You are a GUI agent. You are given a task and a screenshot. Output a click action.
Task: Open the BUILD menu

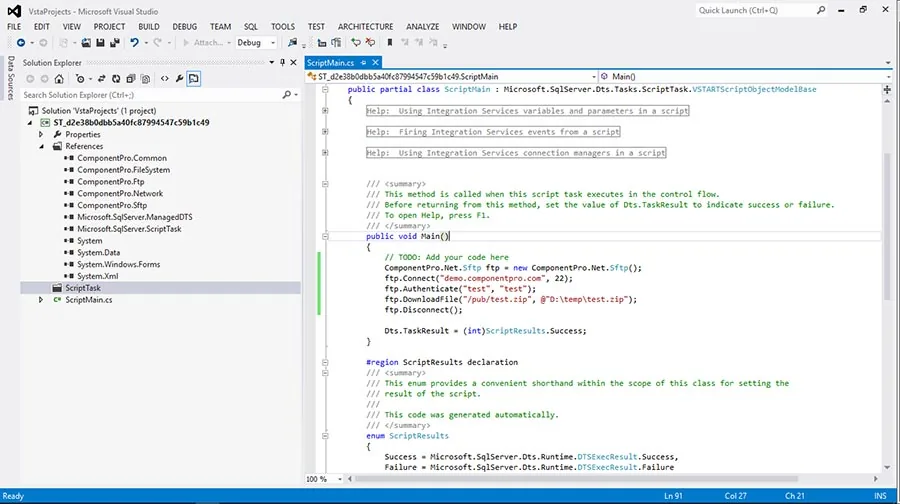coord(149,26)
